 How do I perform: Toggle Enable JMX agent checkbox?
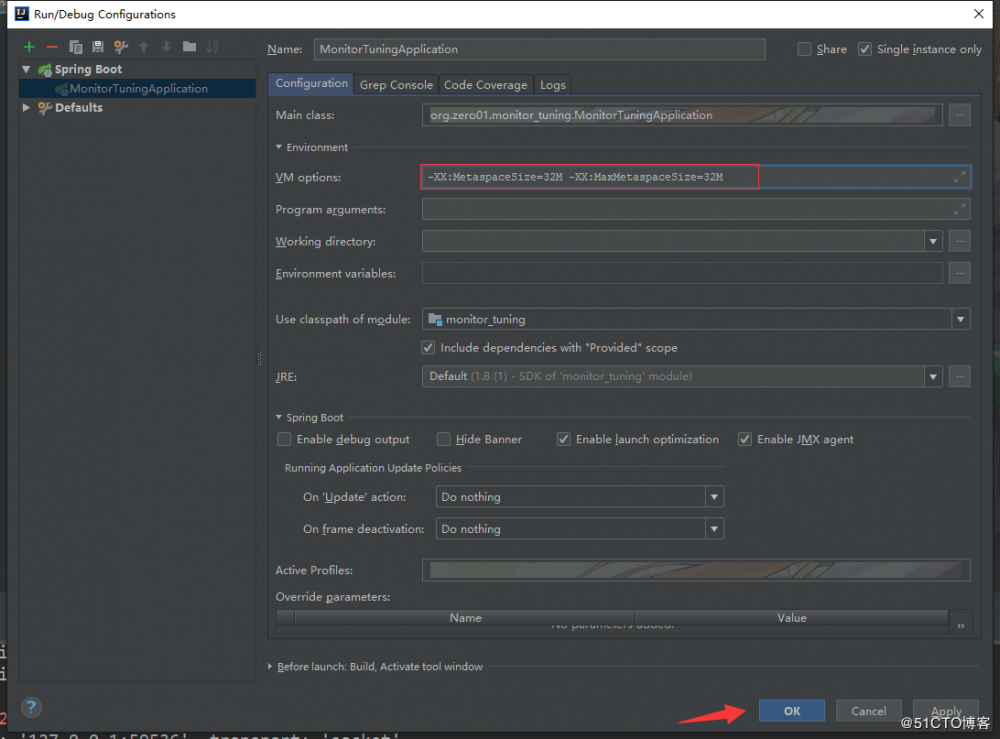tap(744, 439)
